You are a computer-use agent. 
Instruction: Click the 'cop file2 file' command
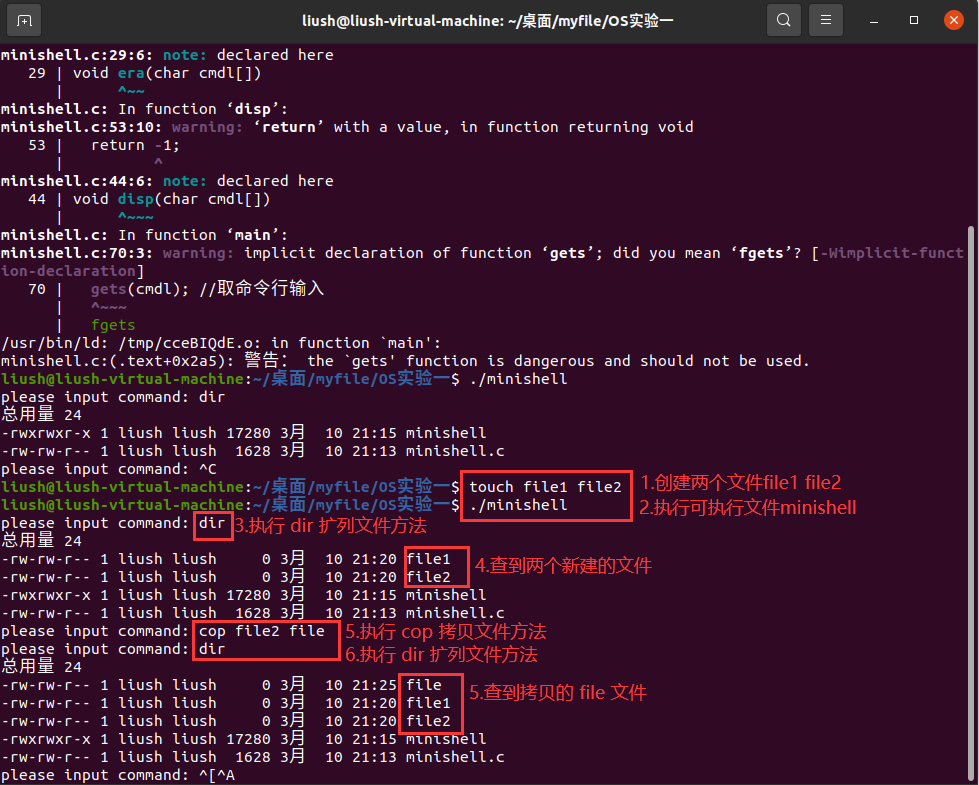tap(262, 631)
